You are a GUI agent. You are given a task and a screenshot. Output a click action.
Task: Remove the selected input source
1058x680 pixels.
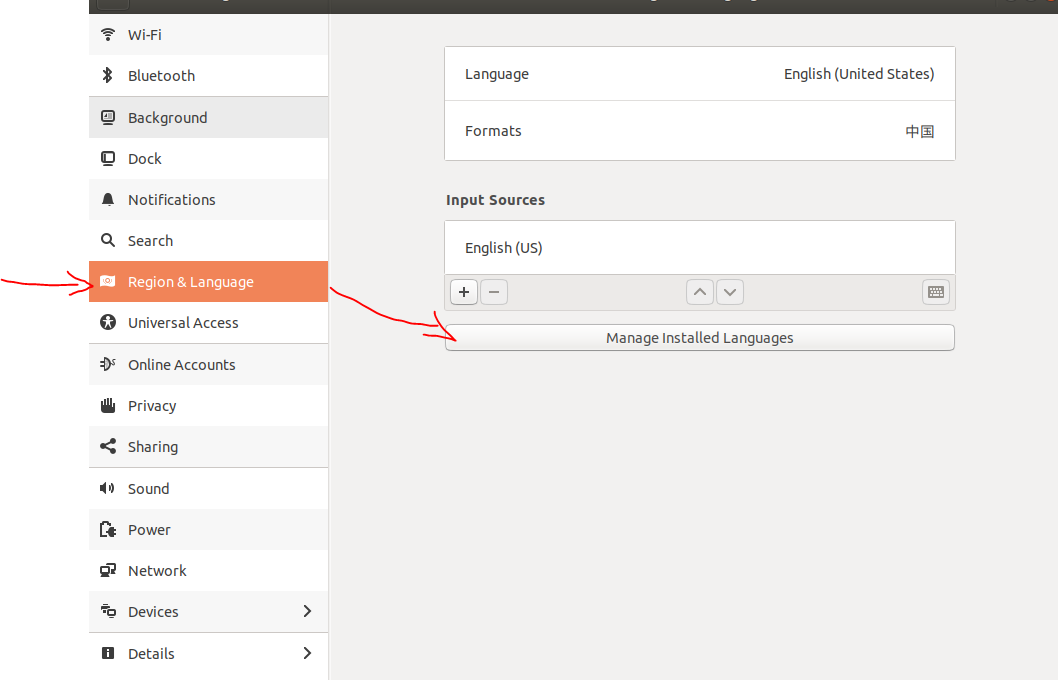tap(494, 292)
